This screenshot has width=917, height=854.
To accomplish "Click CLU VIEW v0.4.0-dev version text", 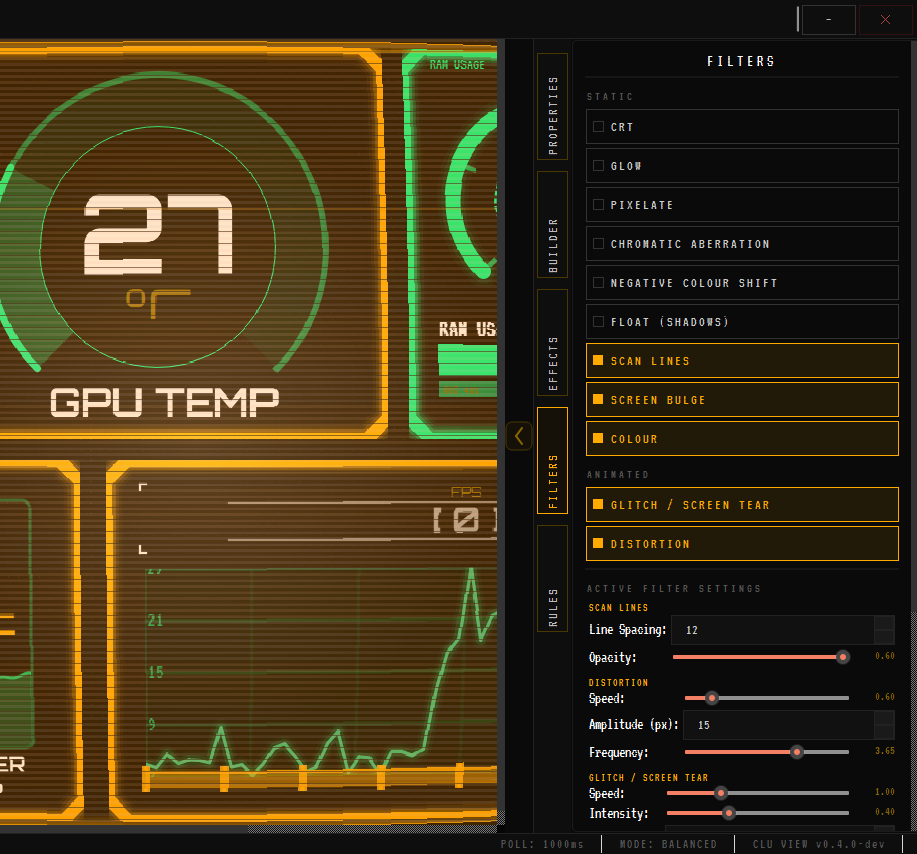I will [x=819, y=844].
